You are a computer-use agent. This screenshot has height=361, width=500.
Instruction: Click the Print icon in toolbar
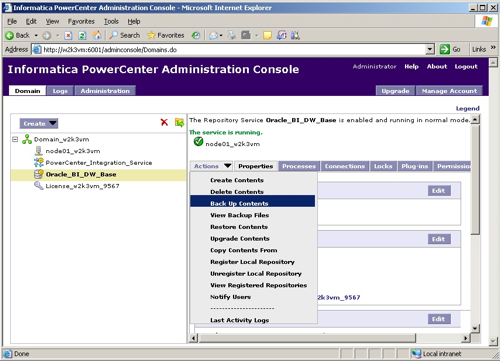[x=232, y=35]
